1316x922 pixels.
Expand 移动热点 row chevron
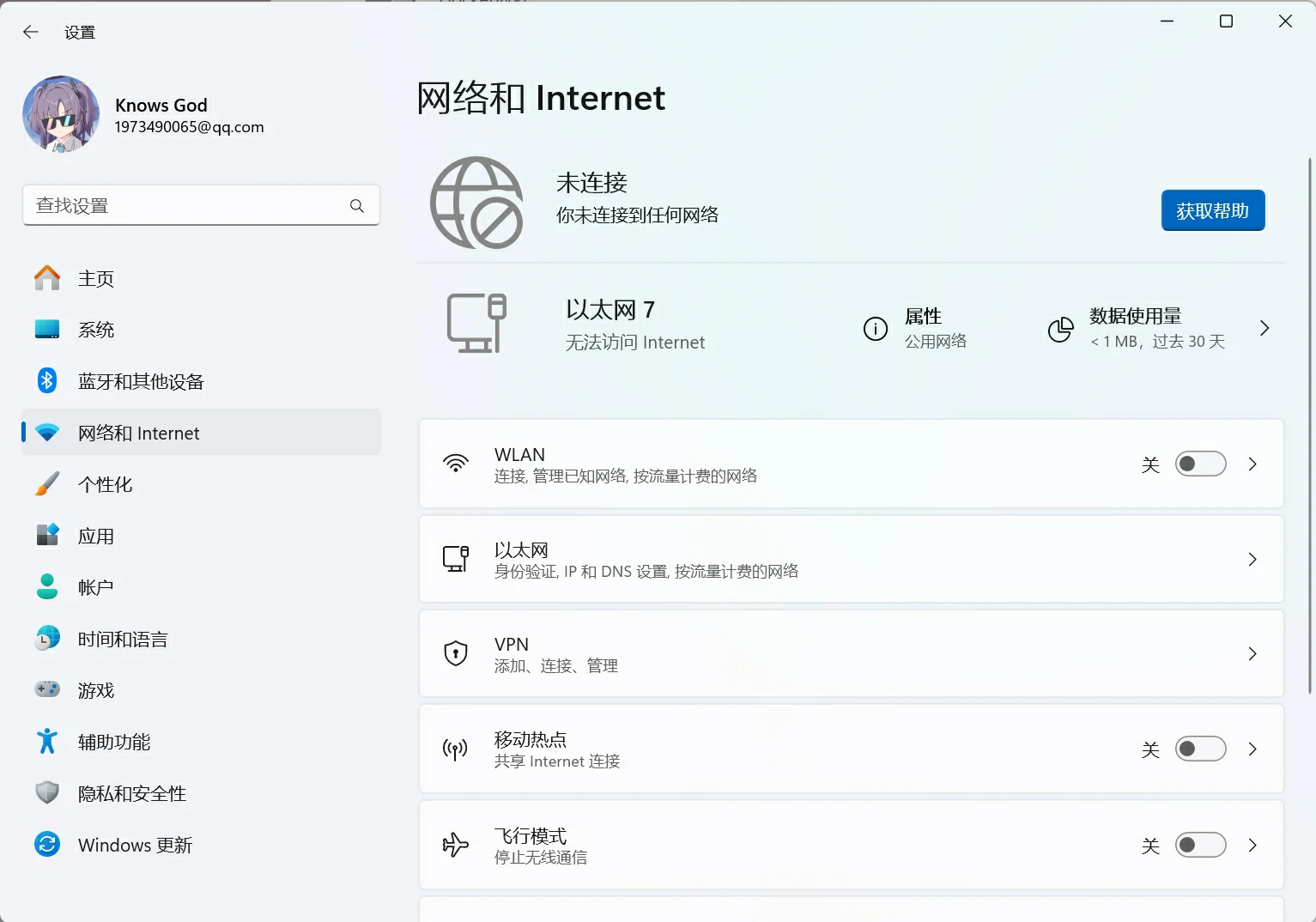point(1252,749)
